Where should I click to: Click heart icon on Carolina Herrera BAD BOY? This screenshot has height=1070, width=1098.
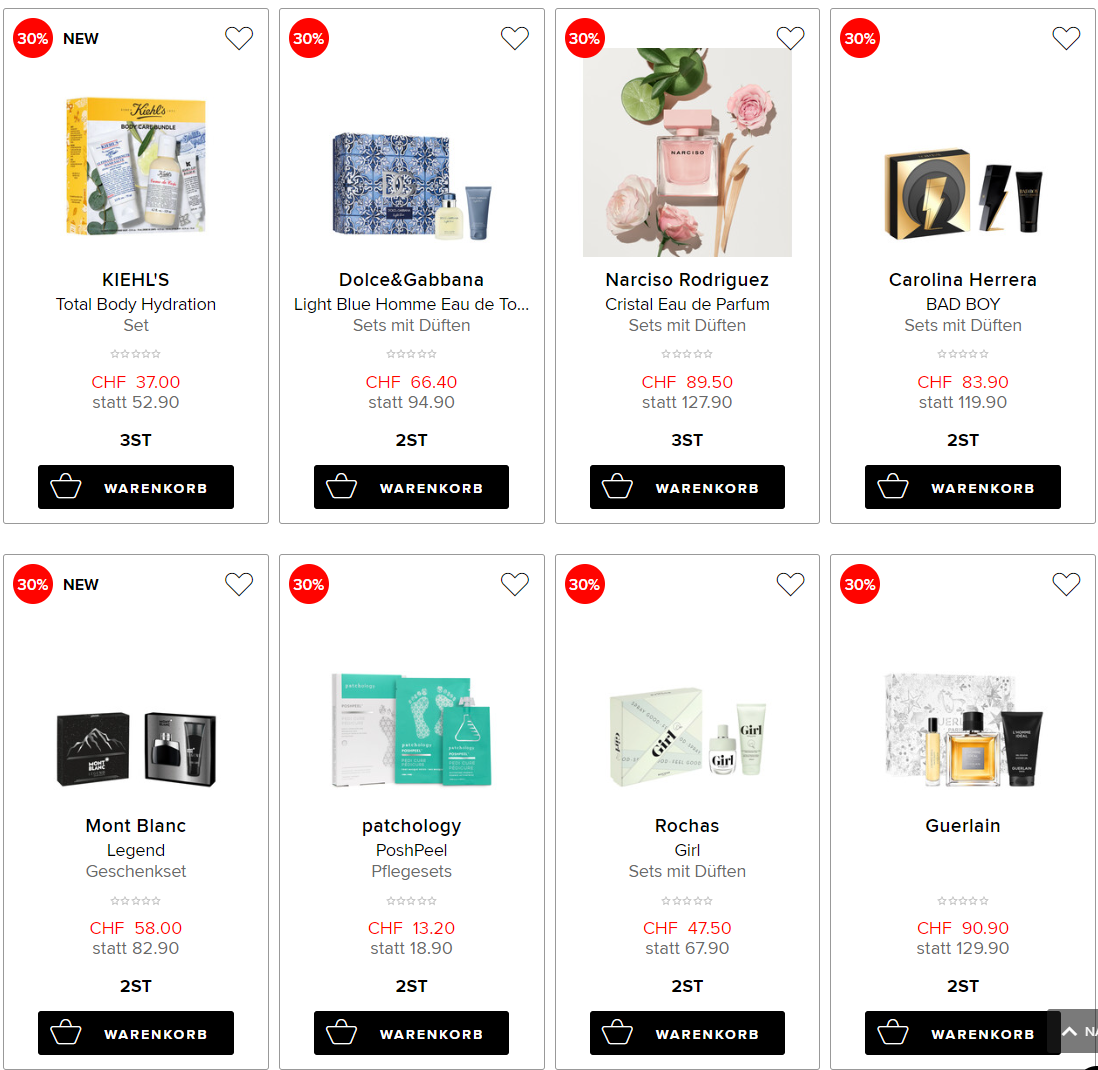(1066, 38)
